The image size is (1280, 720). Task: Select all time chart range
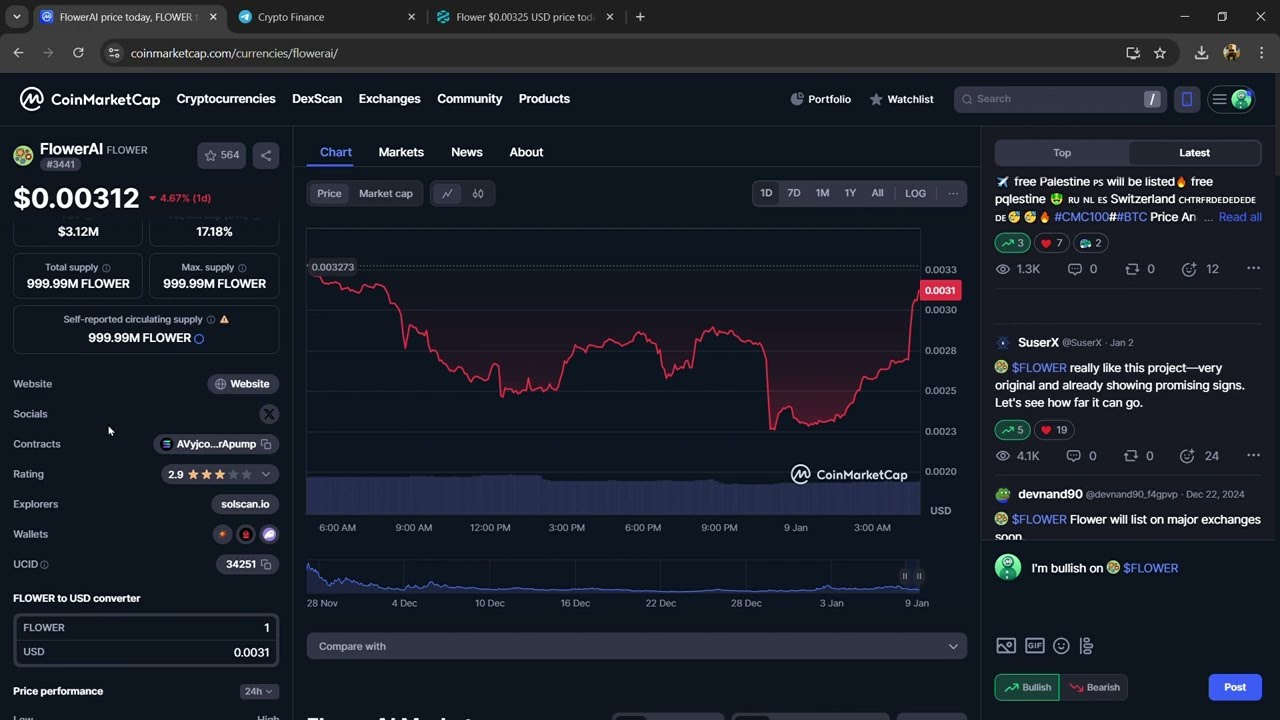click(x=877, y=193)
